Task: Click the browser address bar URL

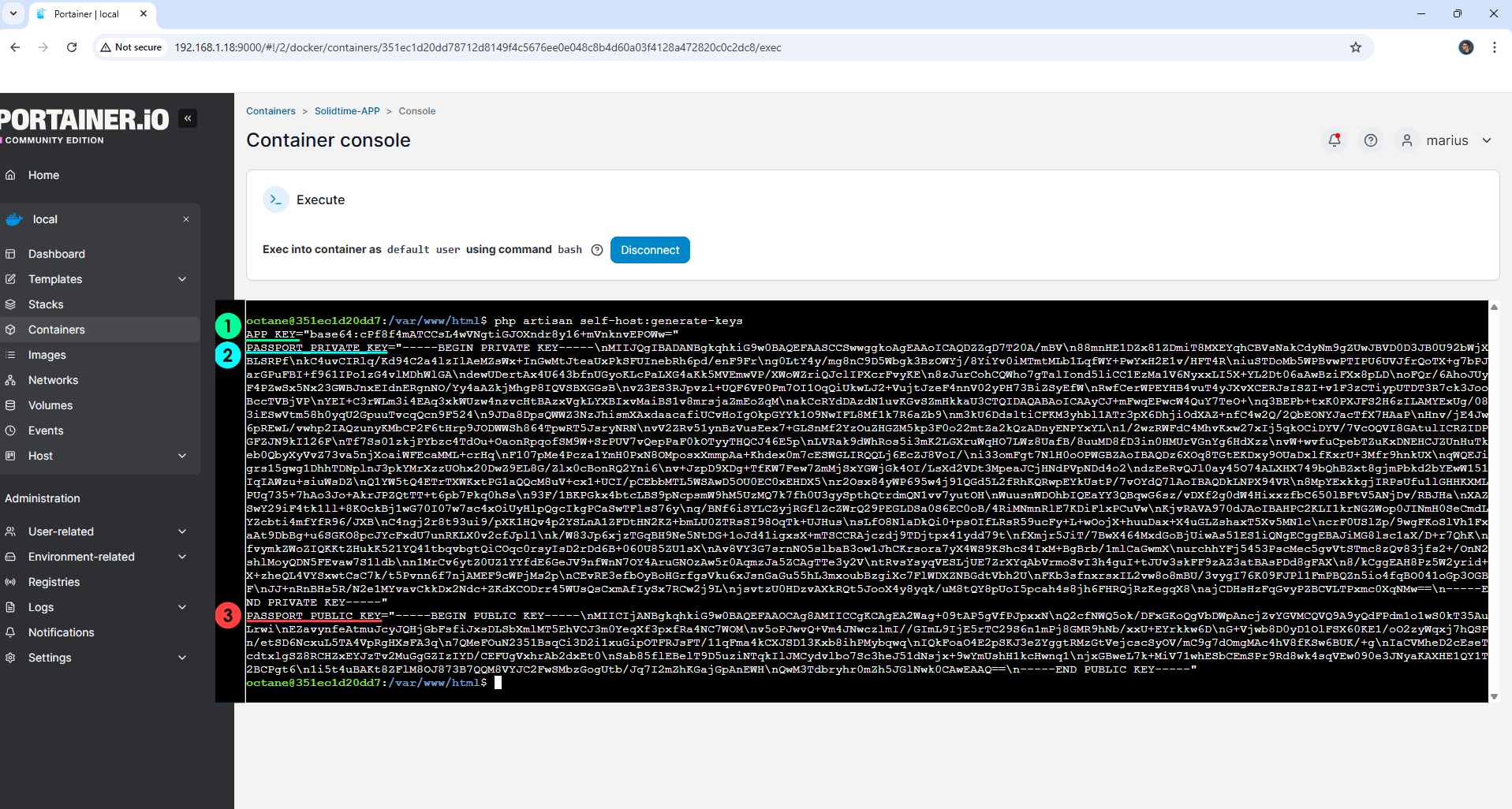Action: click(x=478, y=47)
